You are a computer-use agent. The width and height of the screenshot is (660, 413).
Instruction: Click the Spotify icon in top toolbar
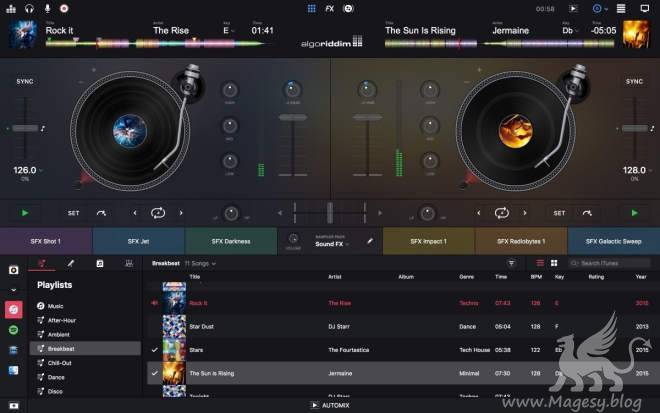click(x=348, y=8)
